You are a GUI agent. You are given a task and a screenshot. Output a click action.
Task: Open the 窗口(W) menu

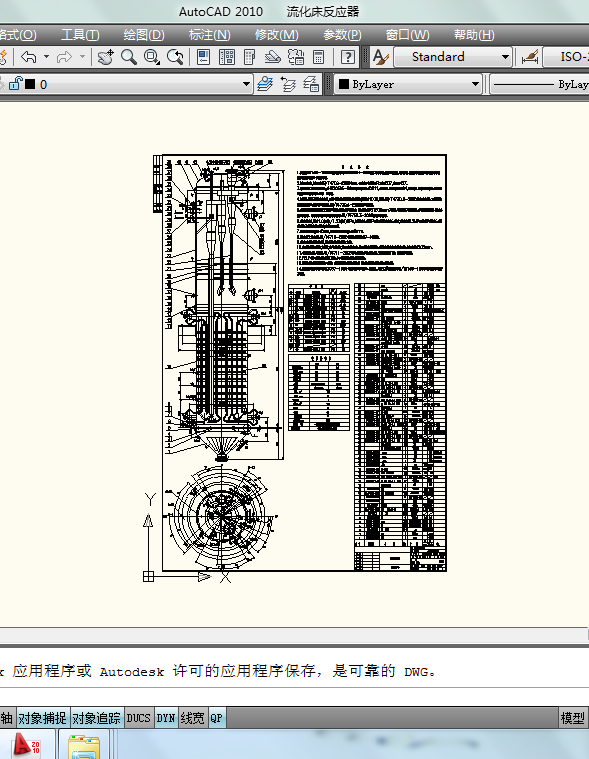[408, 35]
